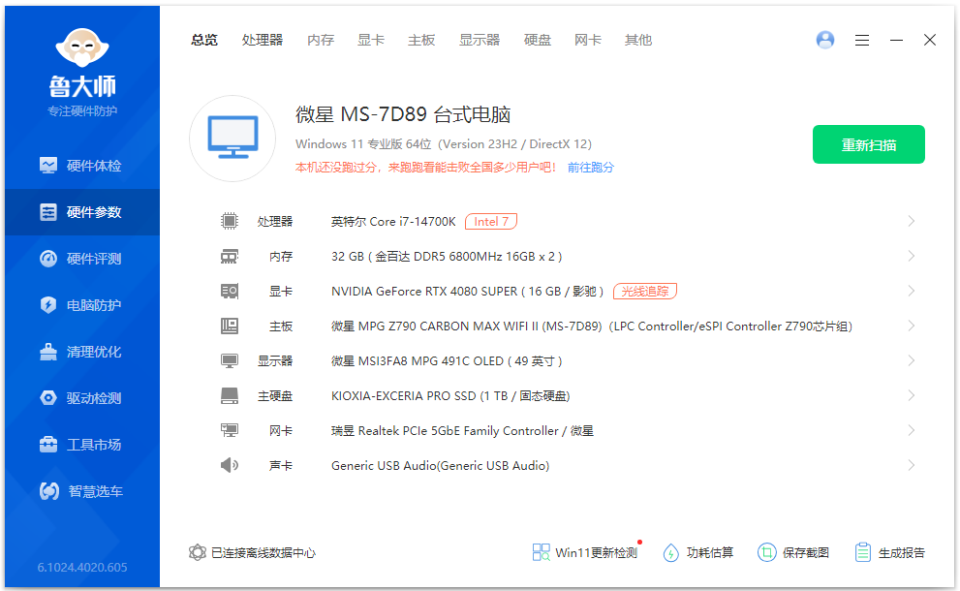
Task: Switch to the top 内存 tab
Action: (x=320, y=40)
